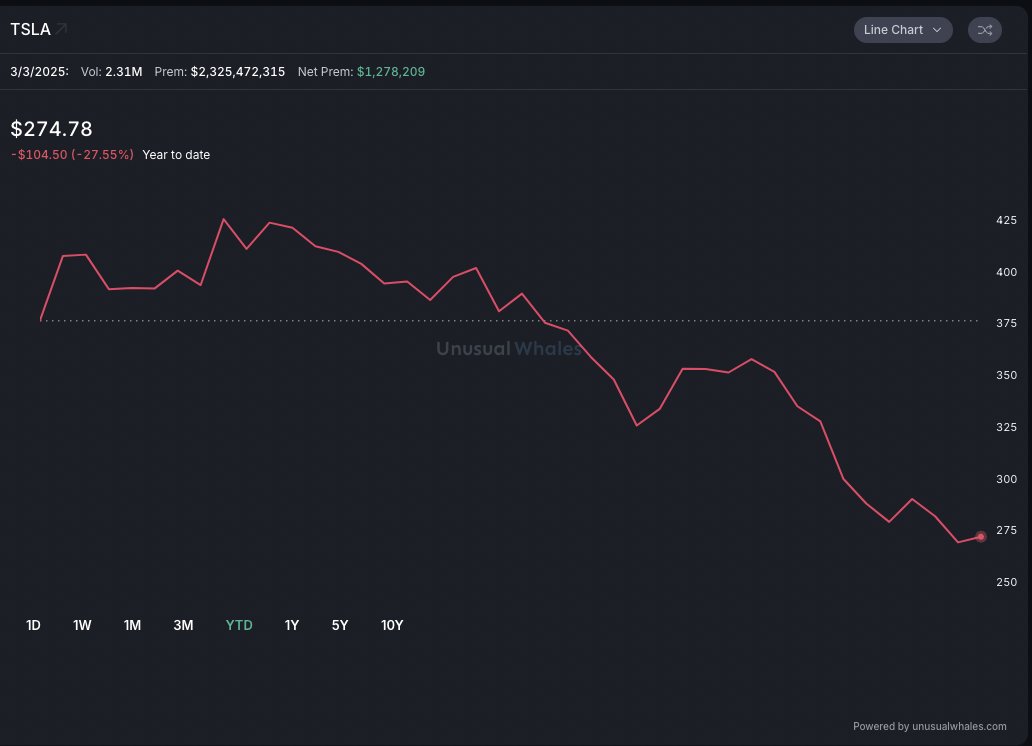Click the highlighted YTD tab
This screenshot has width=1032, height=746.
[x=239, y=624]
